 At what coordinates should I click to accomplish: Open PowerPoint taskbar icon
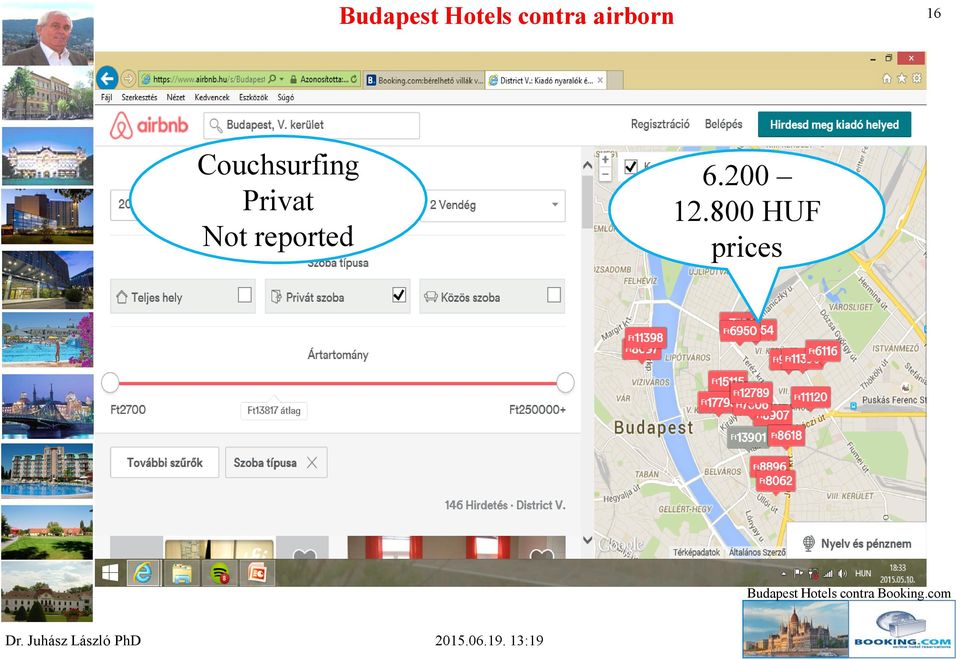tap(258, 573)
